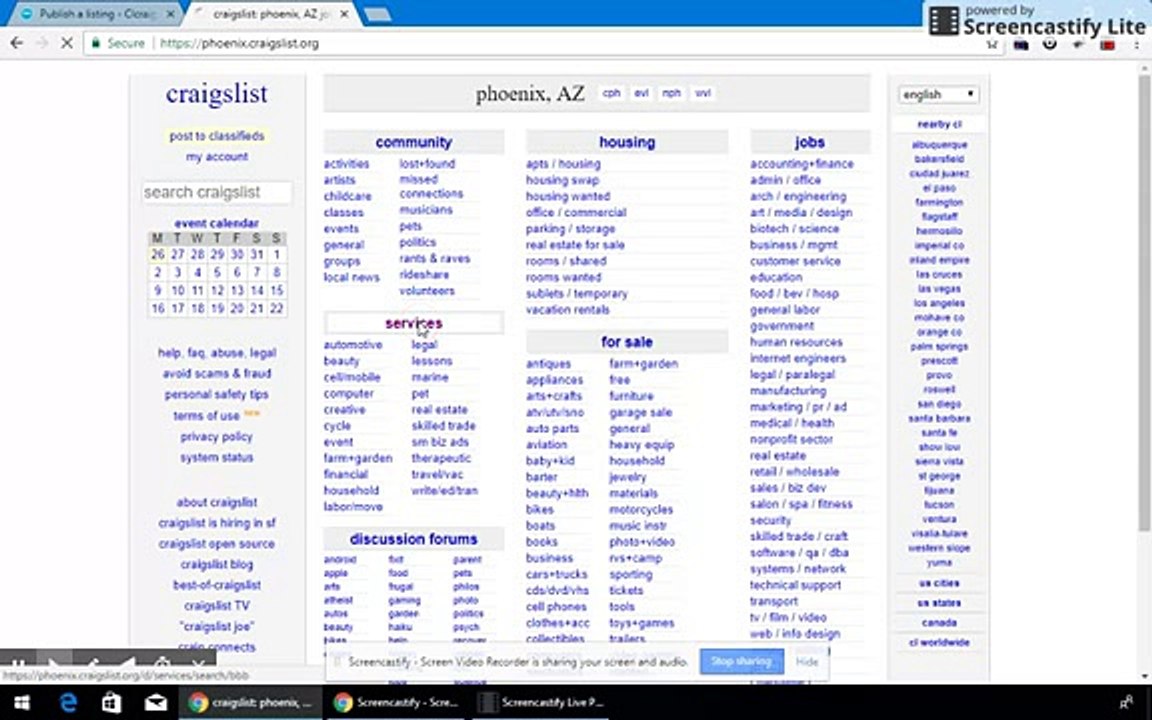
Task: Focus the search craigslist field
Action: tap(216, 192)
